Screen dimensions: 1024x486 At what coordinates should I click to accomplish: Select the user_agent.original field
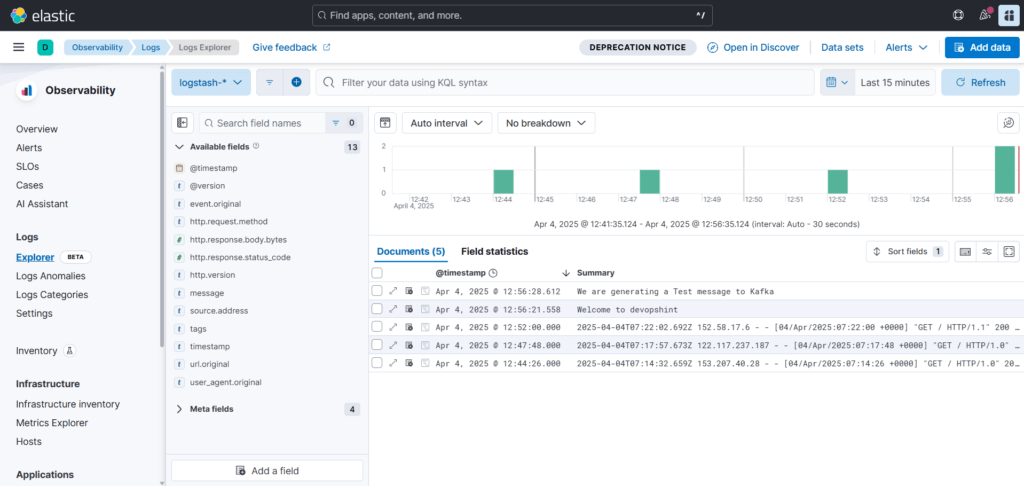[x=225, y=382]
